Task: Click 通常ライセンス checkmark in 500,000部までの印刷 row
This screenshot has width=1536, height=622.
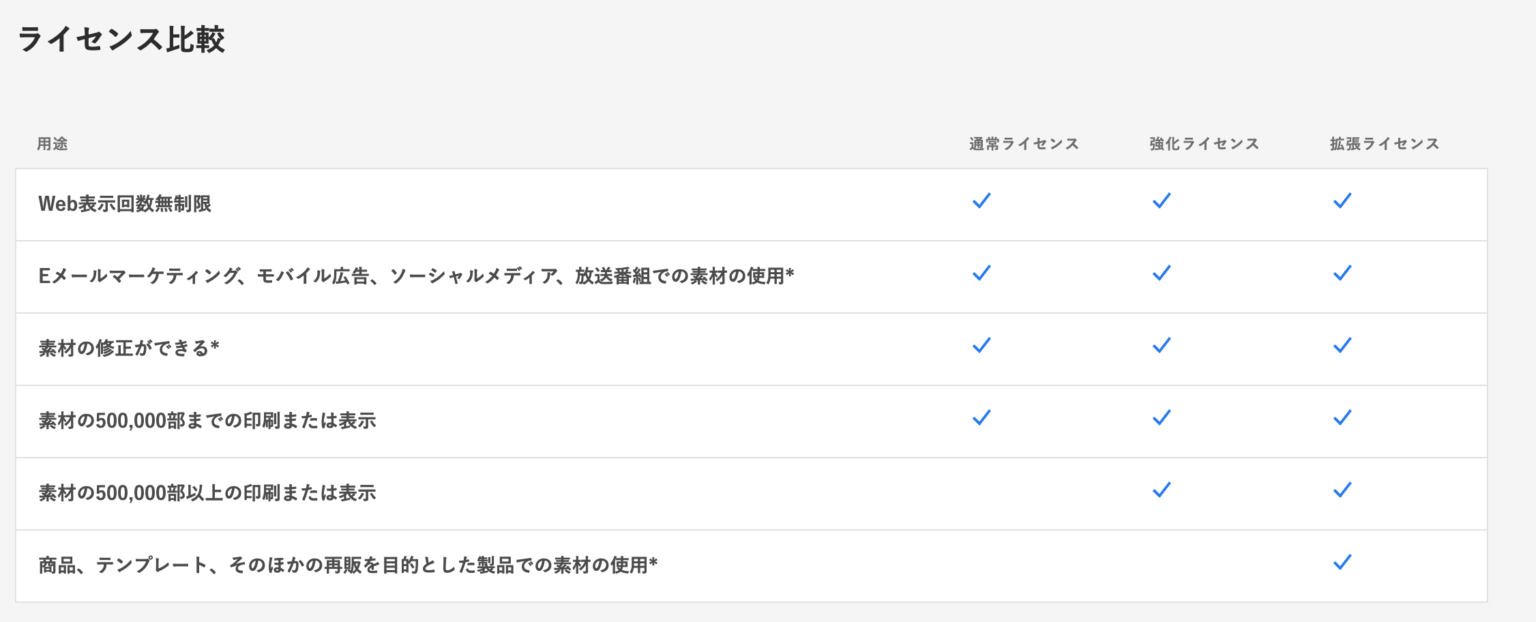Action: [981, 417]
